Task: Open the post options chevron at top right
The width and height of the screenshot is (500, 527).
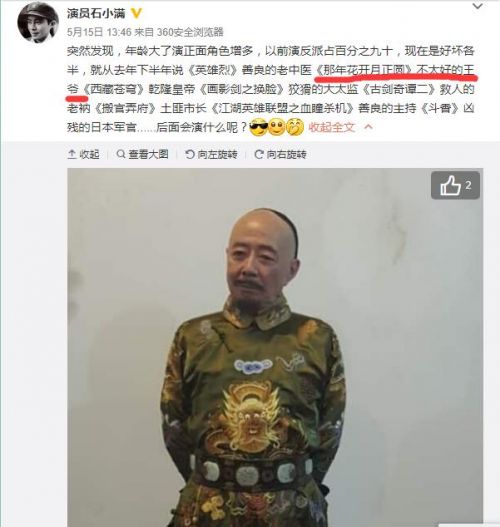Action: point(477,6)
